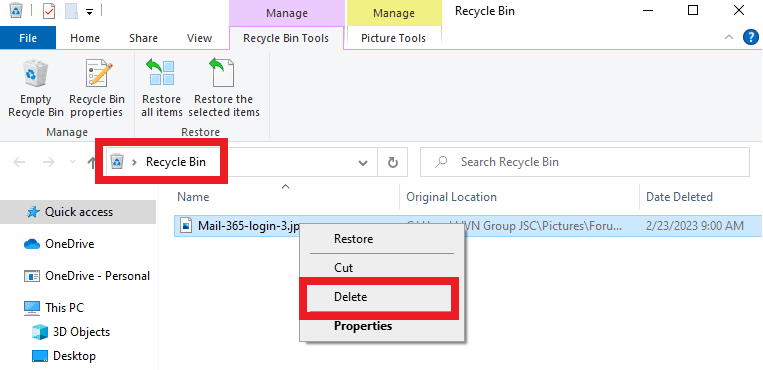Switch to the View ribbon tab
This screenshot has width=763, height=370.
pos(199,38)
